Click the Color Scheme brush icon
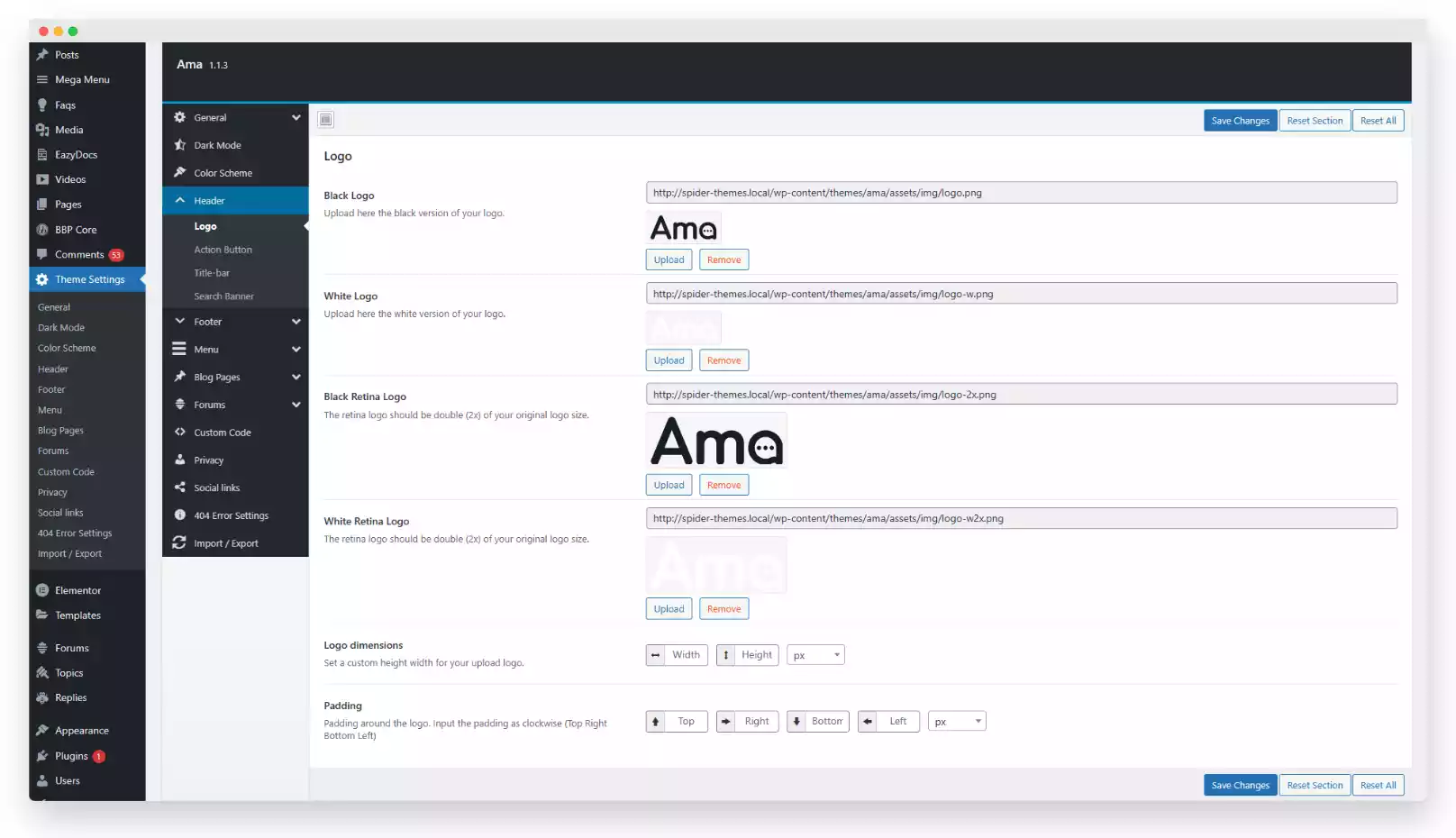The image size is (1456, 838). point(179,172)
